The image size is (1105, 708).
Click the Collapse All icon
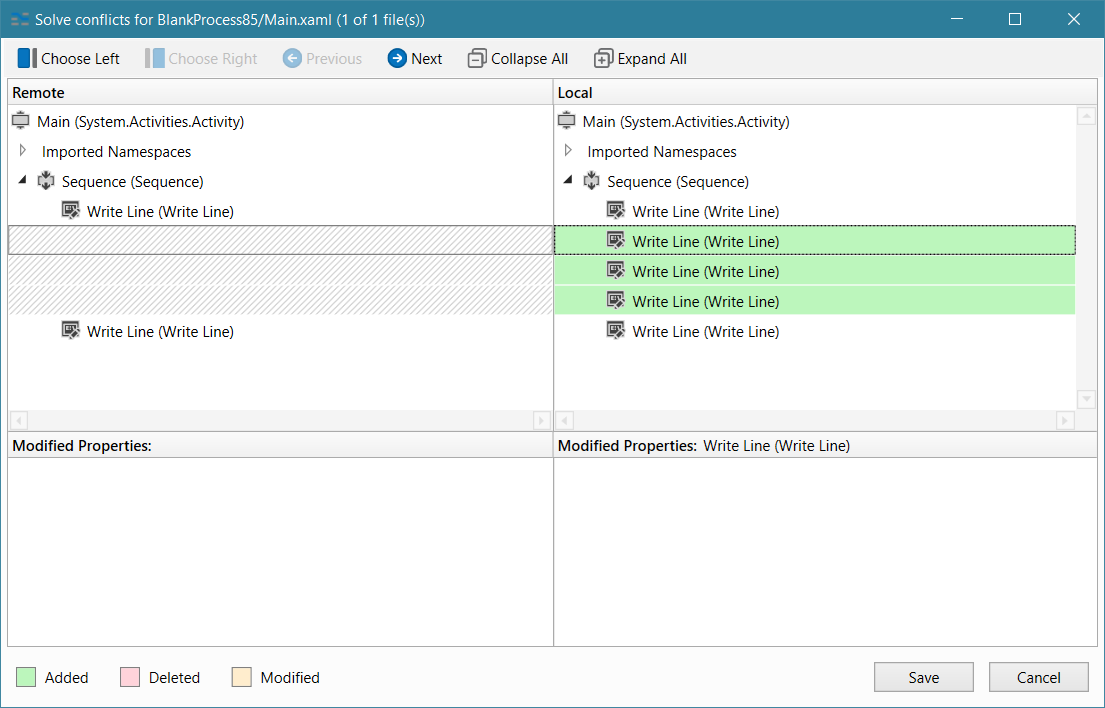(477, 58)
